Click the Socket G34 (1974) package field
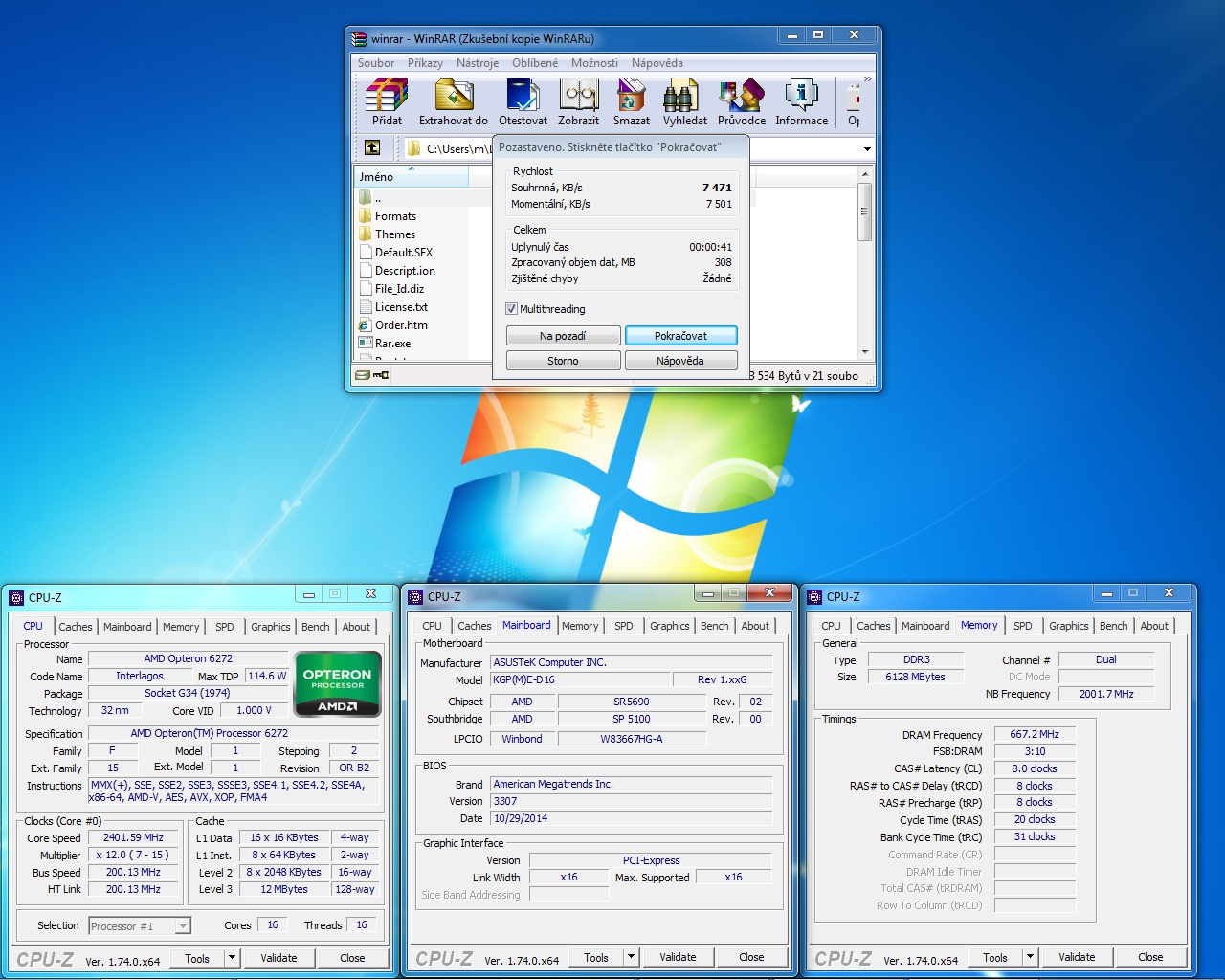Screen dimensions: 1225x980 (x=188, y=694)
